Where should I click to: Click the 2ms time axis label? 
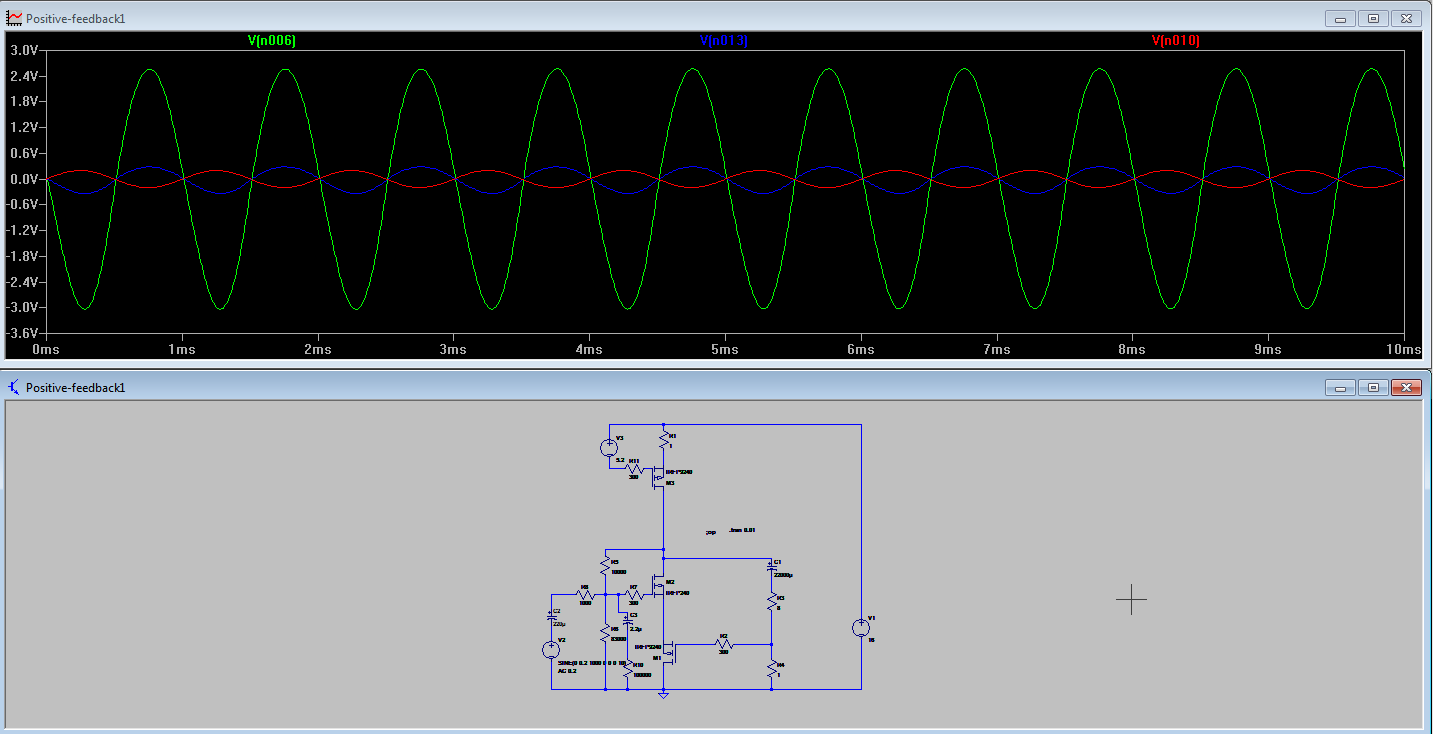click(x=318, y=350)
